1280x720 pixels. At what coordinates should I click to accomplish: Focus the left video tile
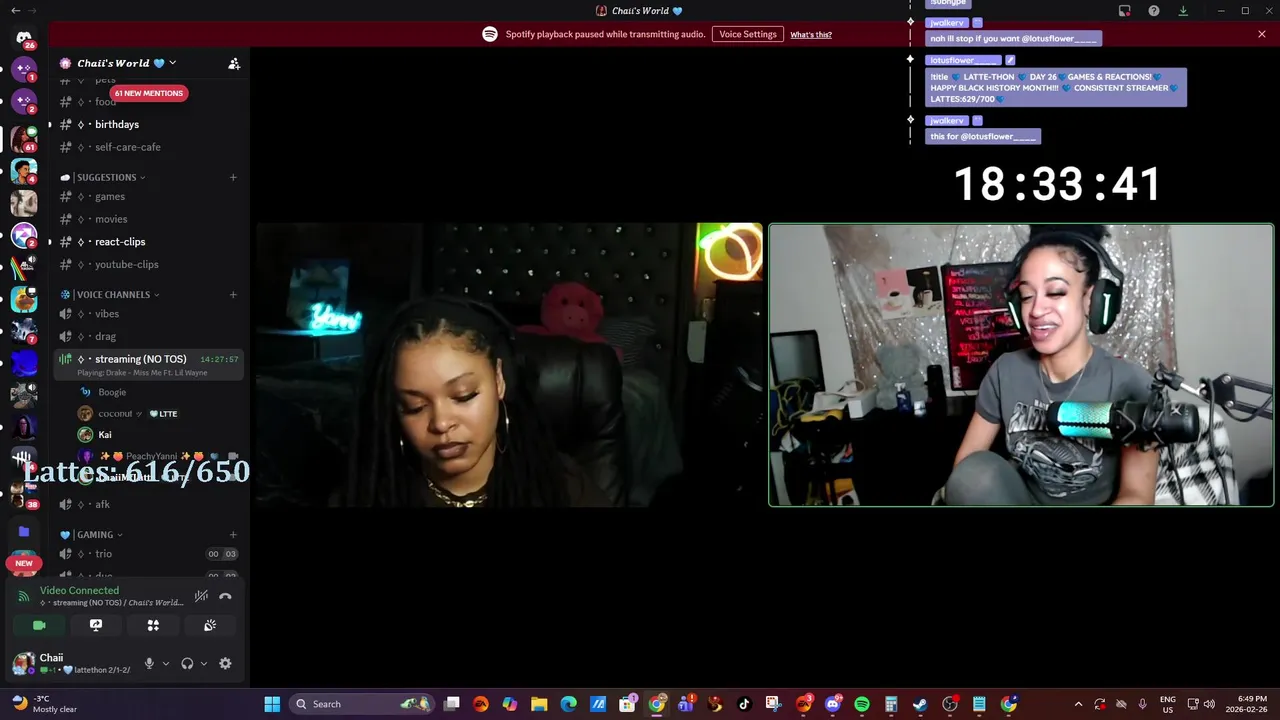510,365
